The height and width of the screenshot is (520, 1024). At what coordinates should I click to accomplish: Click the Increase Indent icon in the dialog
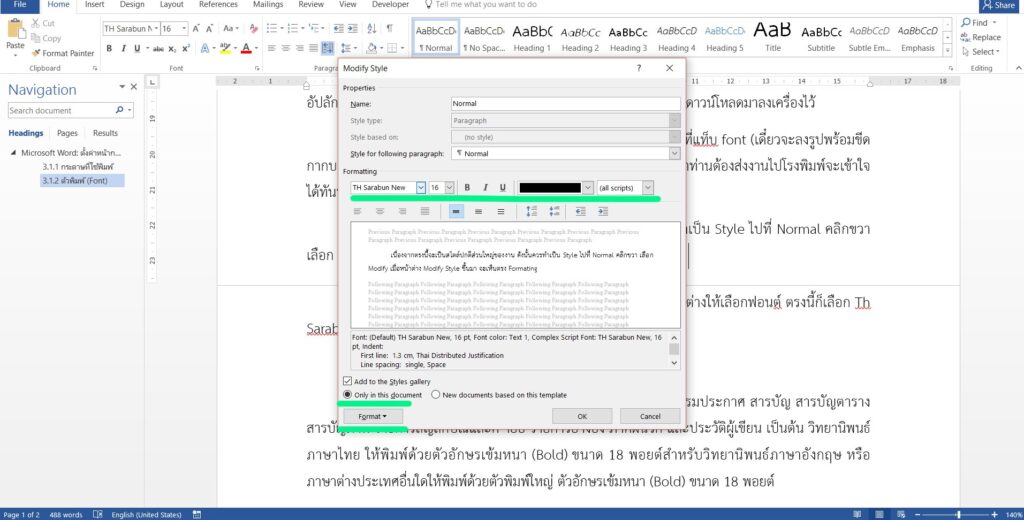point(604,212)
